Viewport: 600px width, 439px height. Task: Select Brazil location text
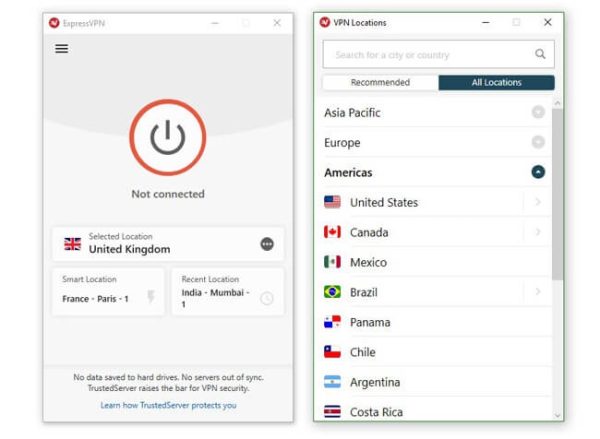(364, 292)
